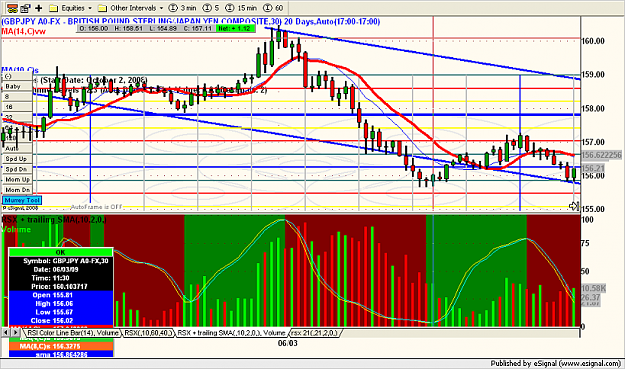Click the Equities folder icon

tap(54, 8)
